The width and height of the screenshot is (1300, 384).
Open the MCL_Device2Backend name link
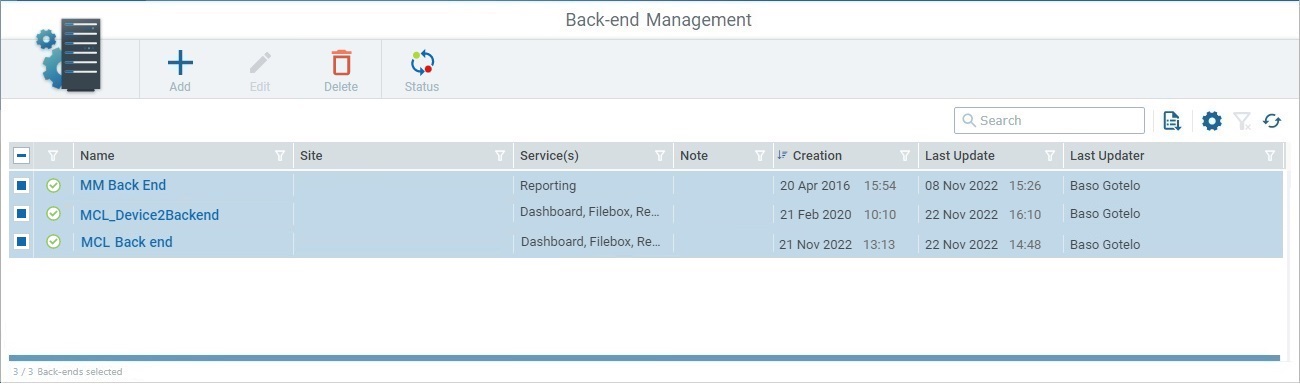149,215
